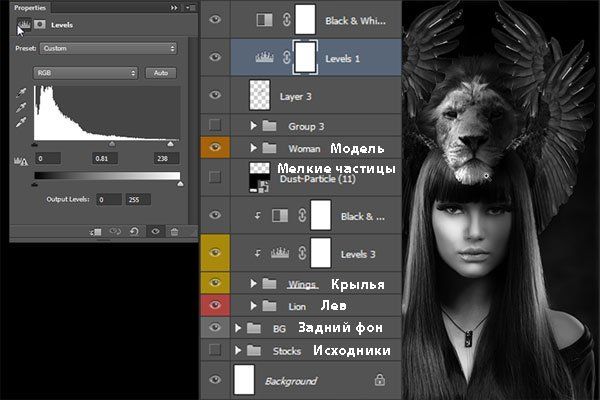Hide the Levels 1 layer
Screen dimensions: 600x400
click(x=215, y=57)
